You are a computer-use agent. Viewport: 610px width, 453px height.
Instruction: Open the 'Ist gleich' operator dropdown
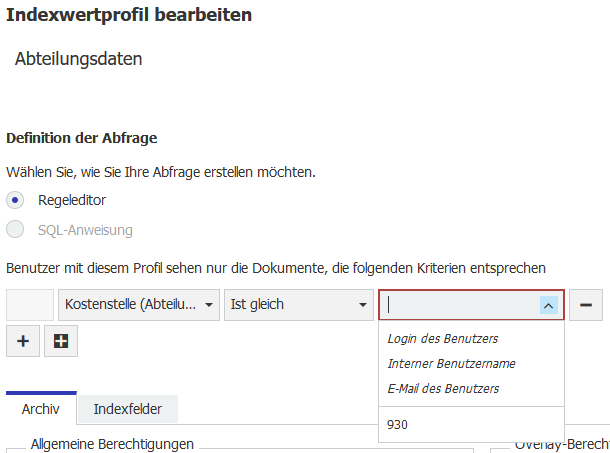tap(298, 306)
